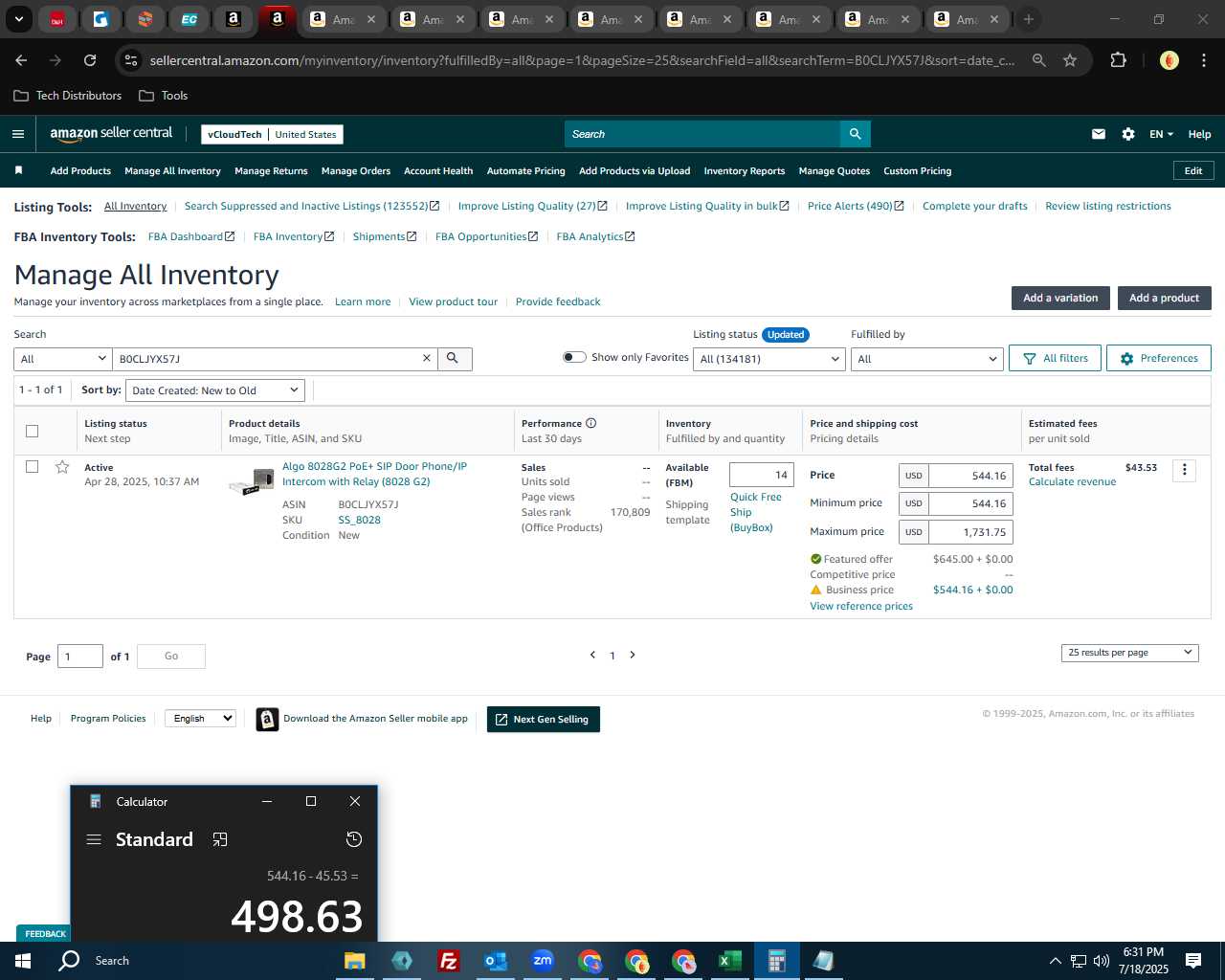Open the All filters button

(x=1055, y=358)
